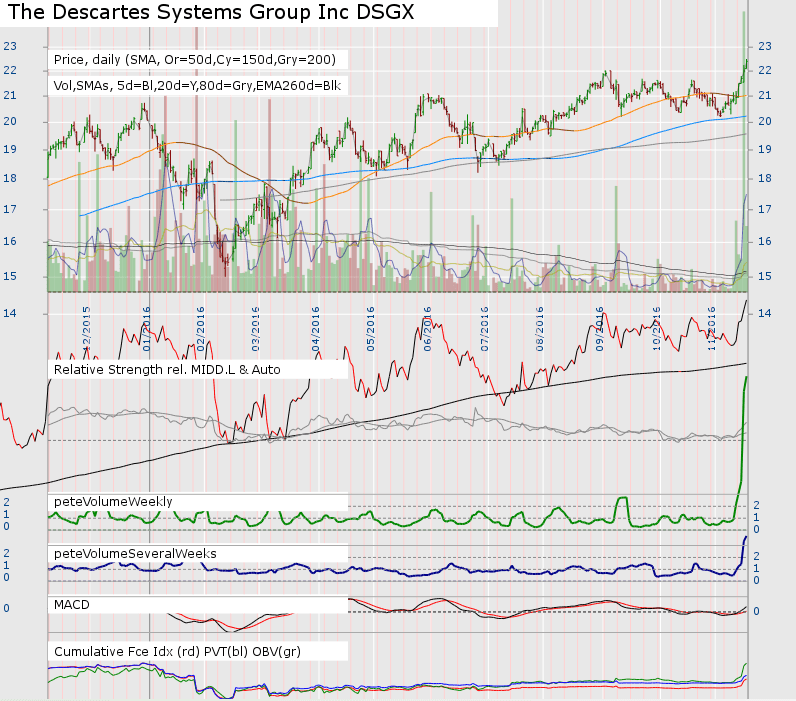Click the right-axis 2 label of peteVolumeSeveralWeeks
This screenshot has height=701, width=796.
tap(756, 556)
